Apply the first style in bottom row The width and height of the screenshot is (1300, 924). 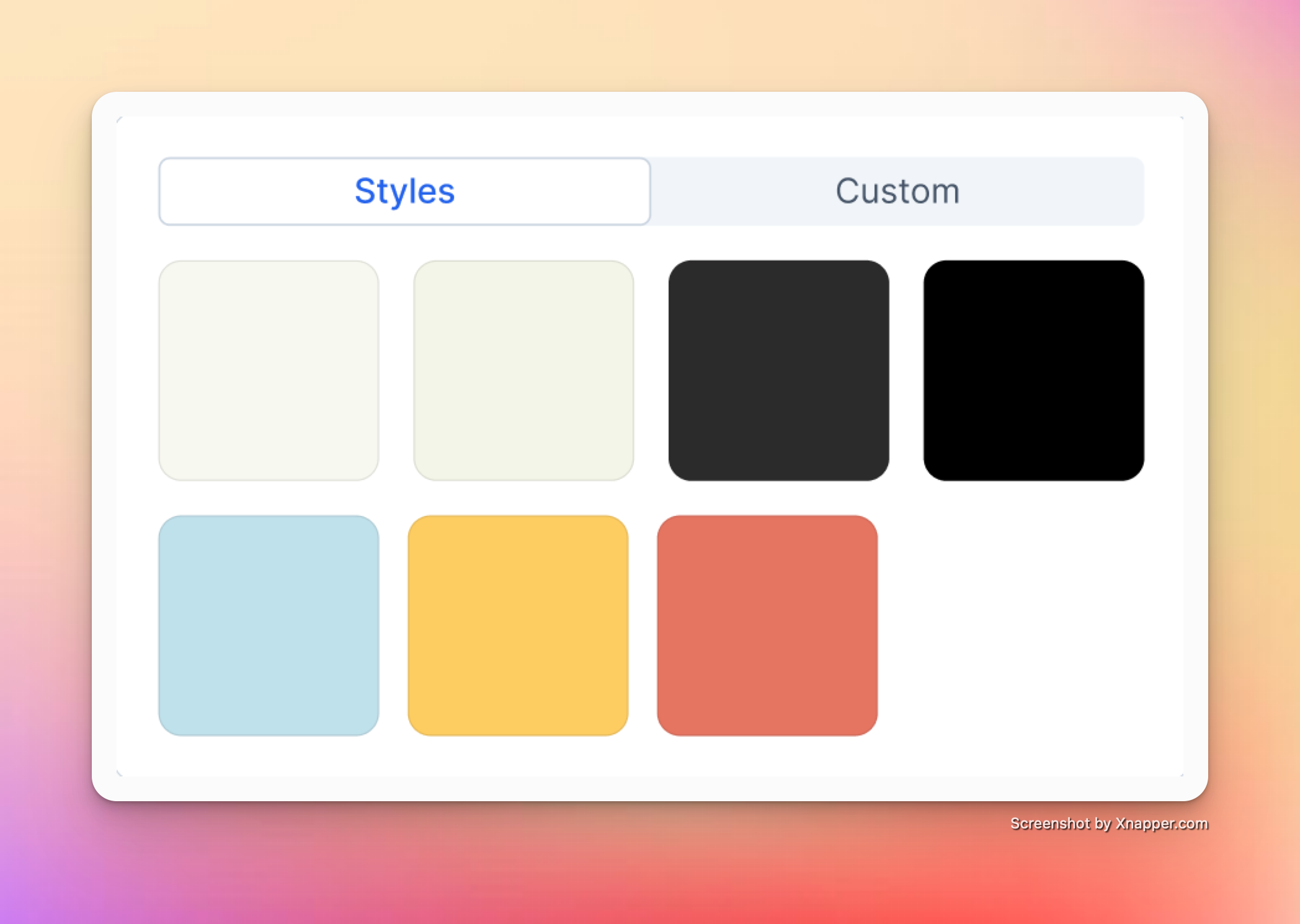[x=269, y=625]
